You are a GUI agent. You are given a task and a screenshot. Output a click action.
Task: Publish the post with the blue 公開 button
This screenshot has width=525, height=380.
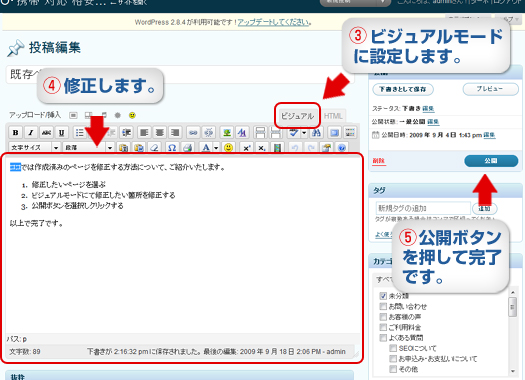[x=491, y=161]
